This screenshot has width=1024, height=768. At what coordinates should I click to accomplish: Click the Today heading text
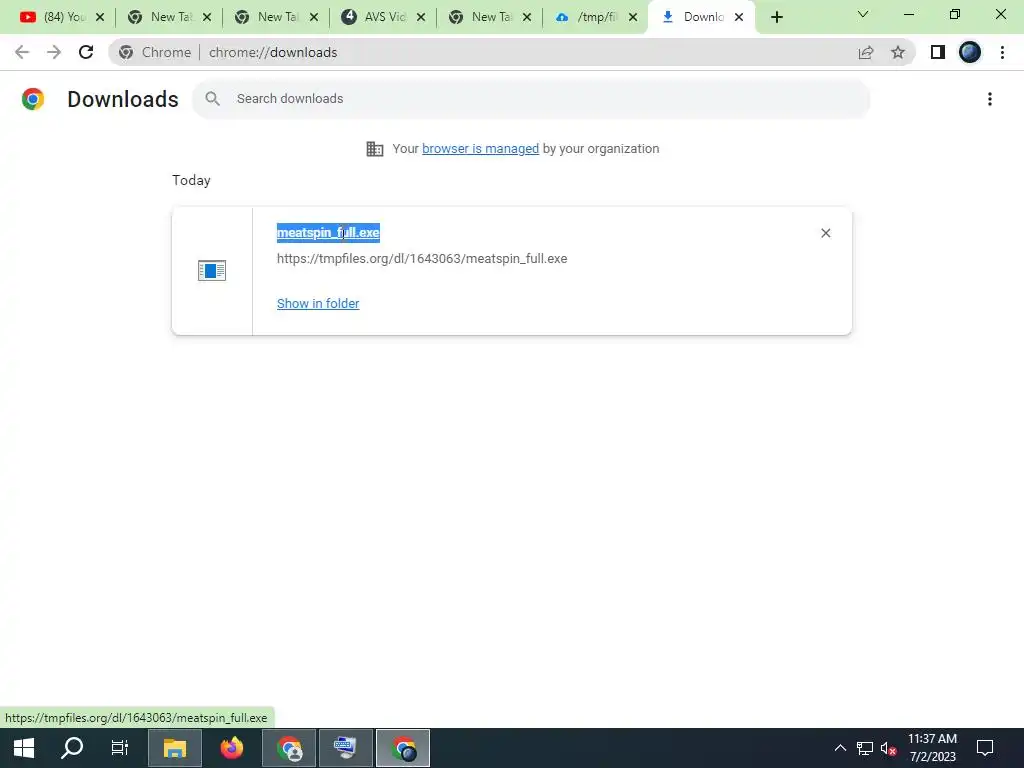tap(191, 180)
